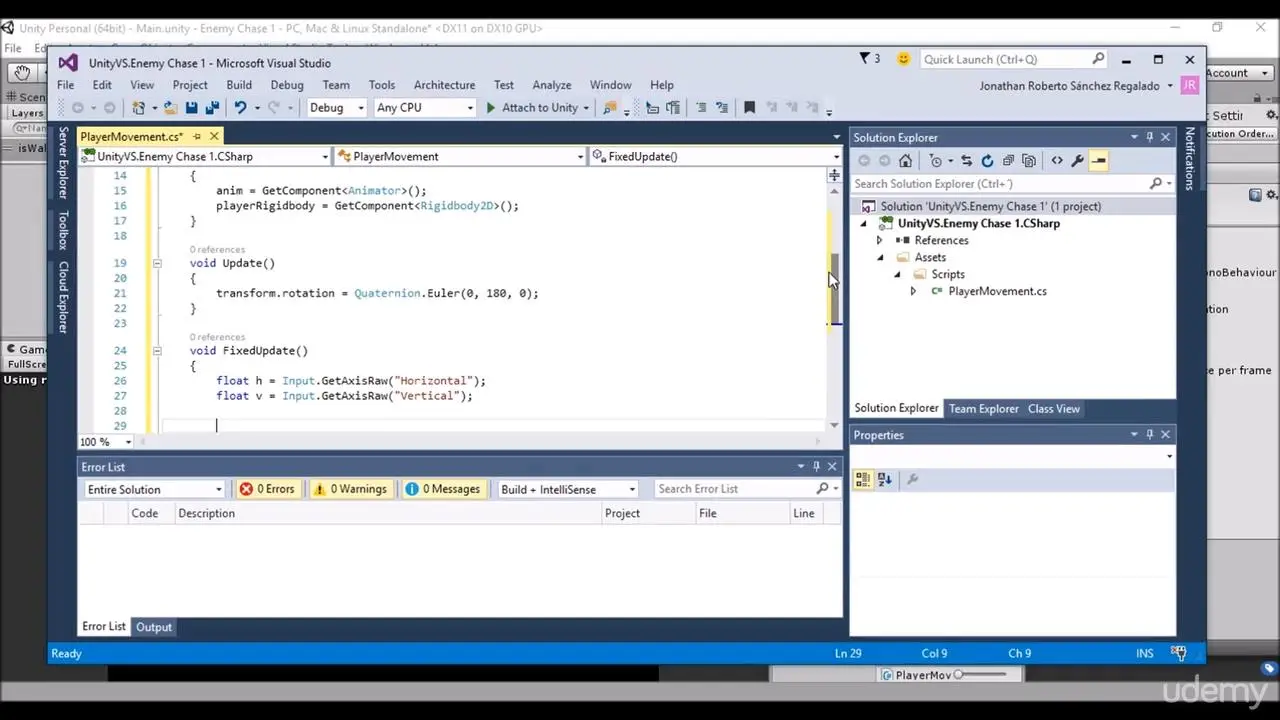
Task: Undo the last edit via toolbar
Action: click(240, 108)
